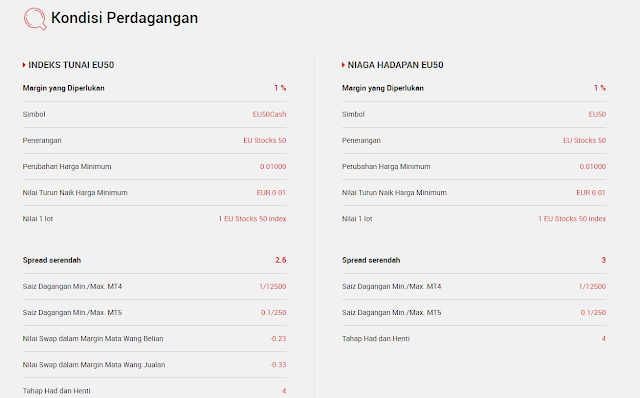640x398 pixels.
Task: Click the 4 value beside Tahap Had dan Henti in Niaga Hadapan
Action: (604, 339)
